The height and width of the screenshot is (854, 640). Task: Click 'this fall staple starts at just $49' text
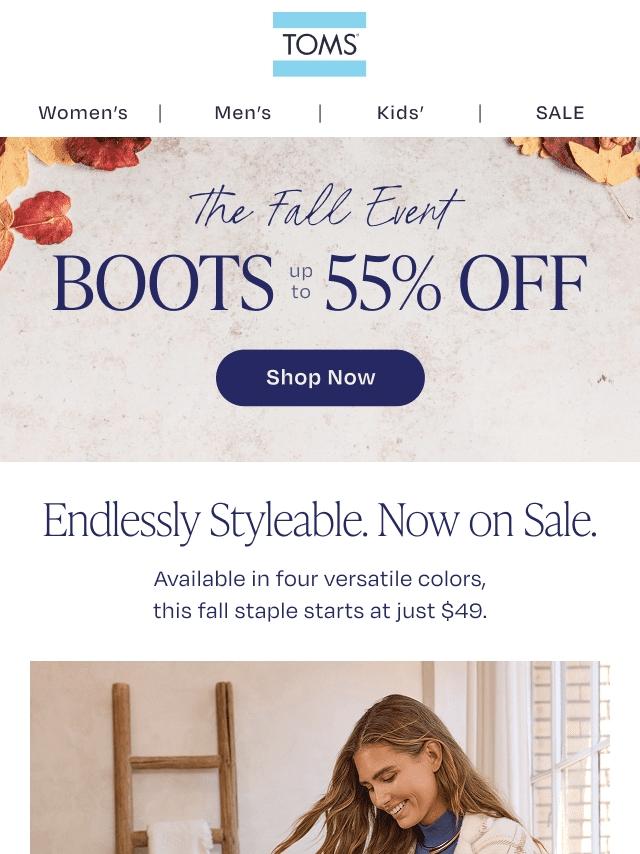click(320, 611)
